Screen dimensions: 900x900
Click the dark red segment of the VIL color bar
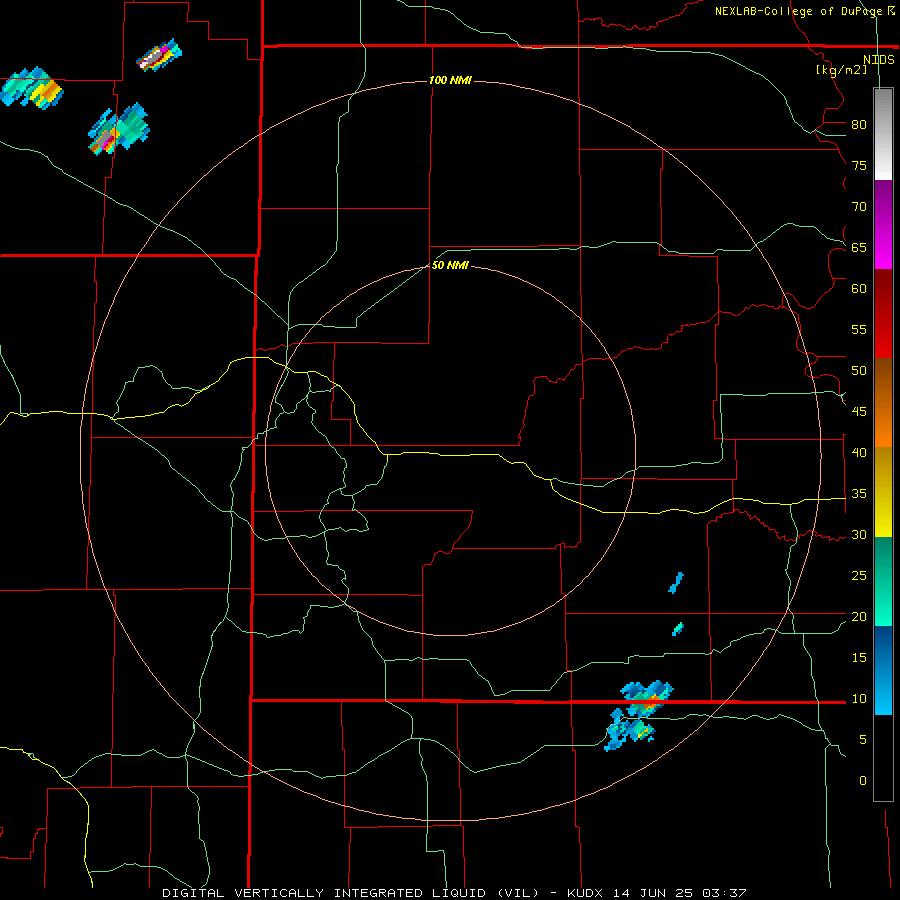click(x=883, y=313)
